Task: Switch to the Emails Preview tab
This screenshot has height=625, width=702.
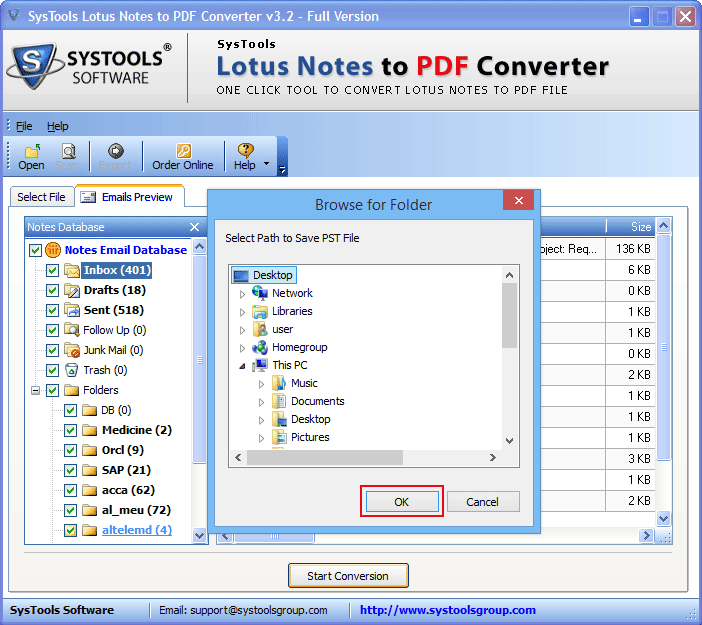Action: [130, 197]
